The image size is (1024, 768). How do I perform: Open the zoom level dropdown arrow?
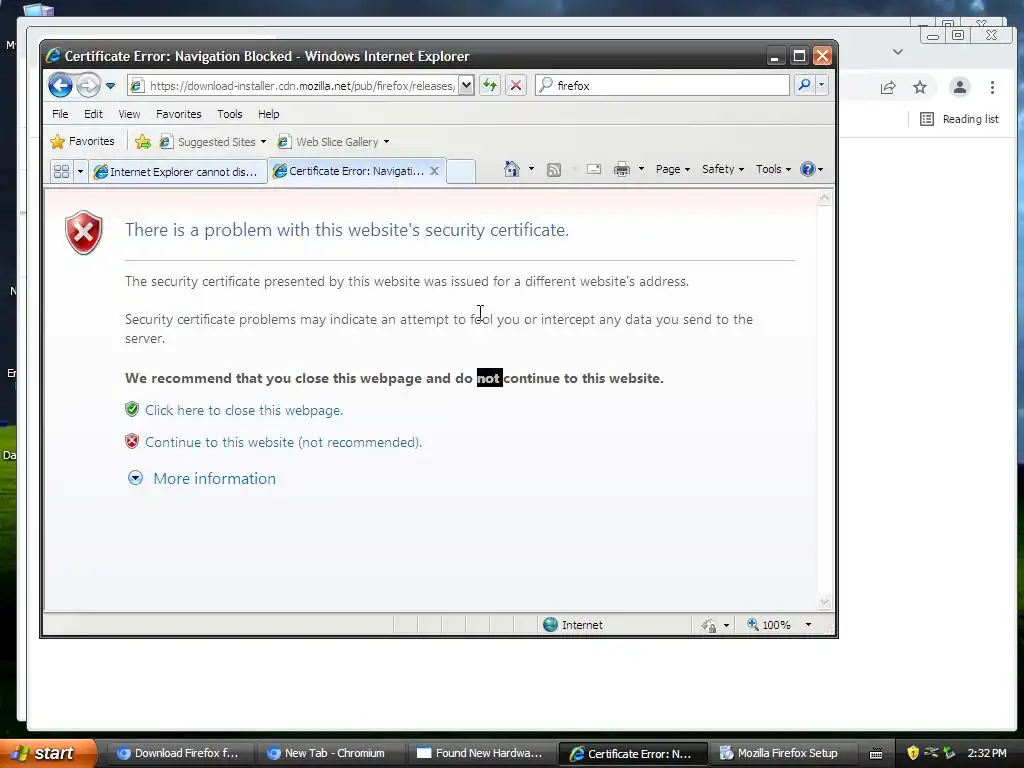point(808,625)
